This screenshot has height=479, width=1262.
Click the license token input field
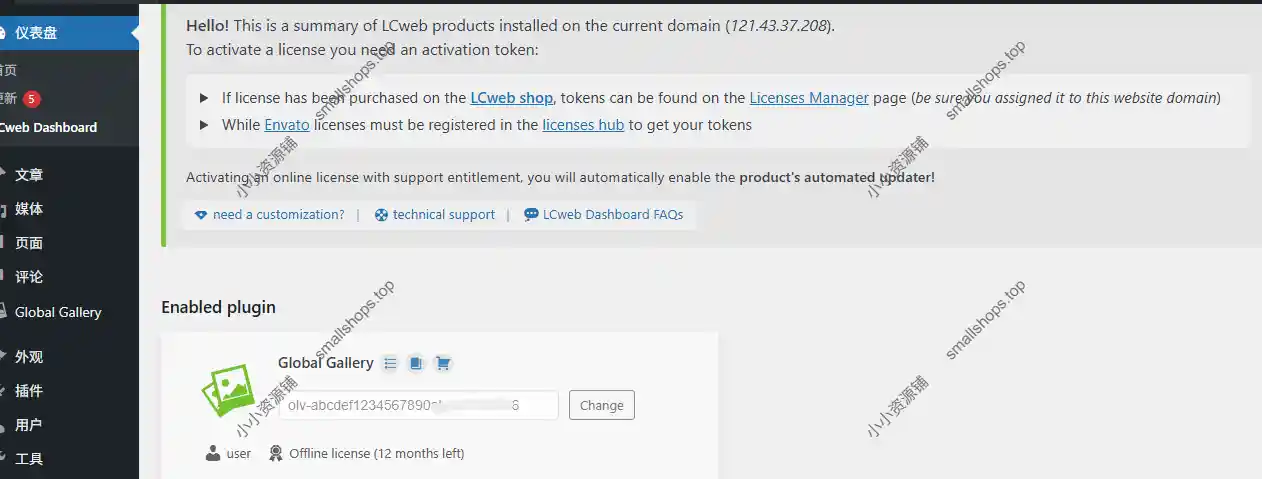tap(418, 405)
